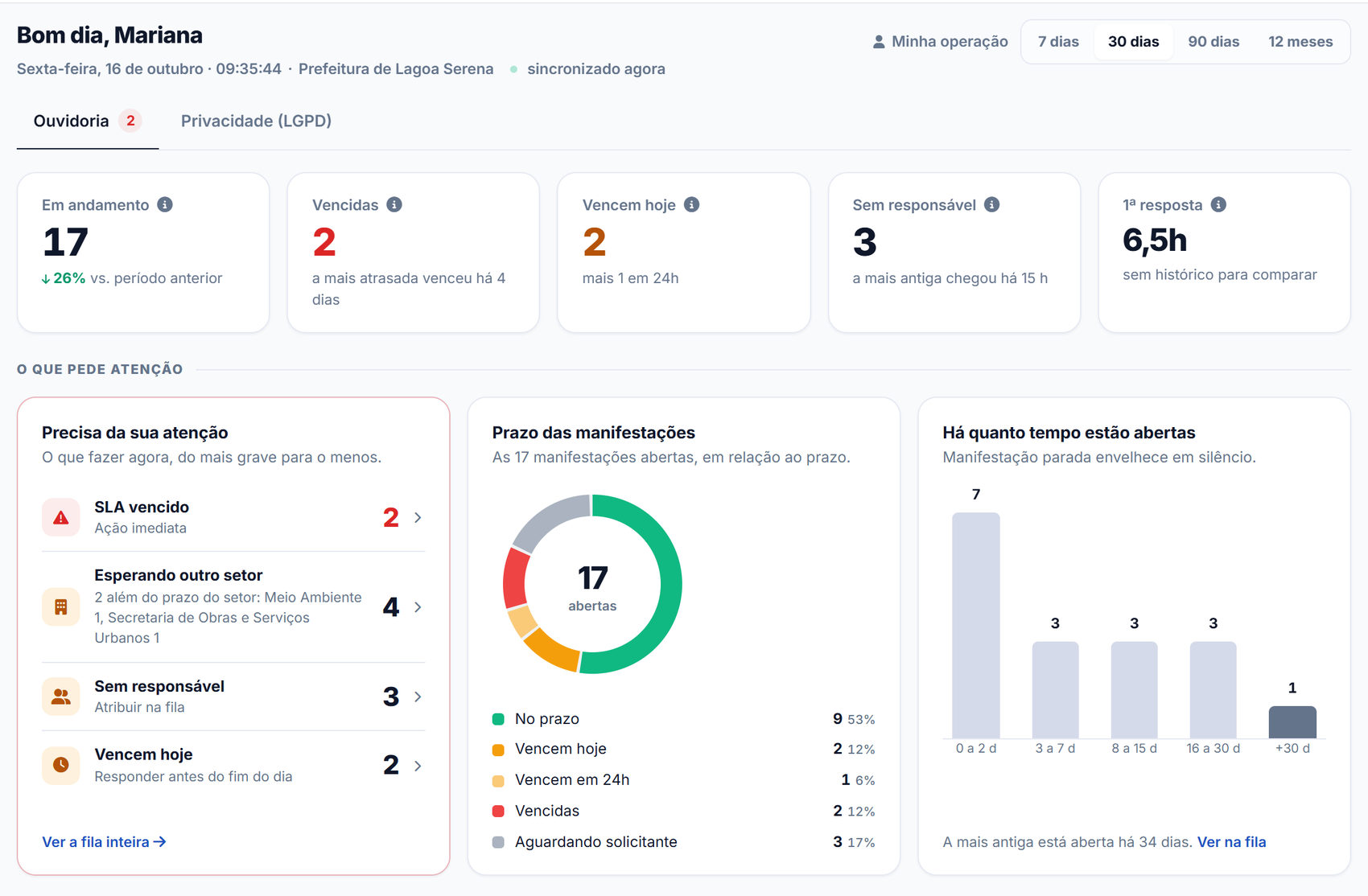Click the people icon in the Sem responsável list row
The image size is (1368, 896).
(x=61, y=697)
